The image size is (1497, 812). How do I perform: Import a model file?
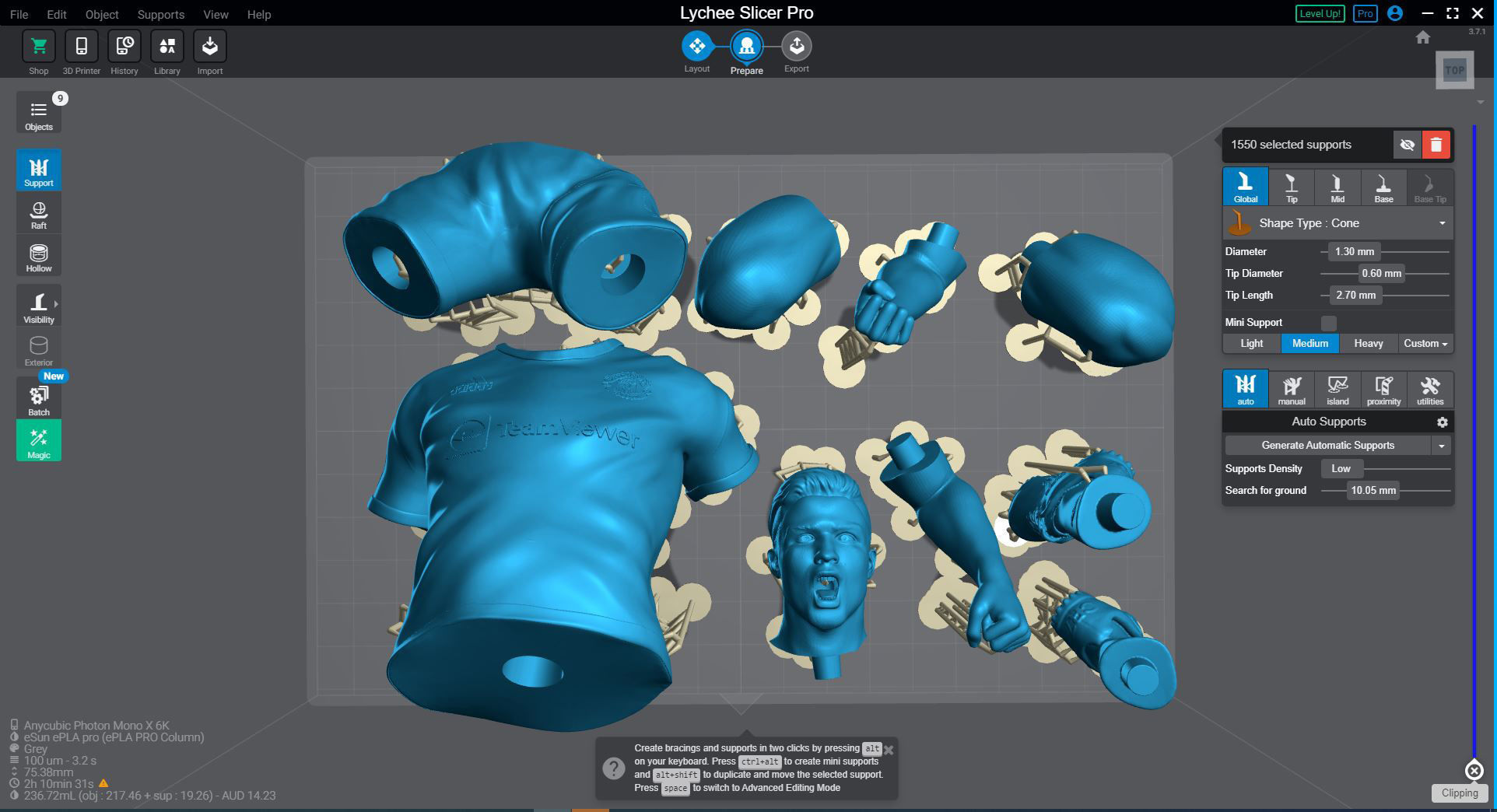[209, 47]
